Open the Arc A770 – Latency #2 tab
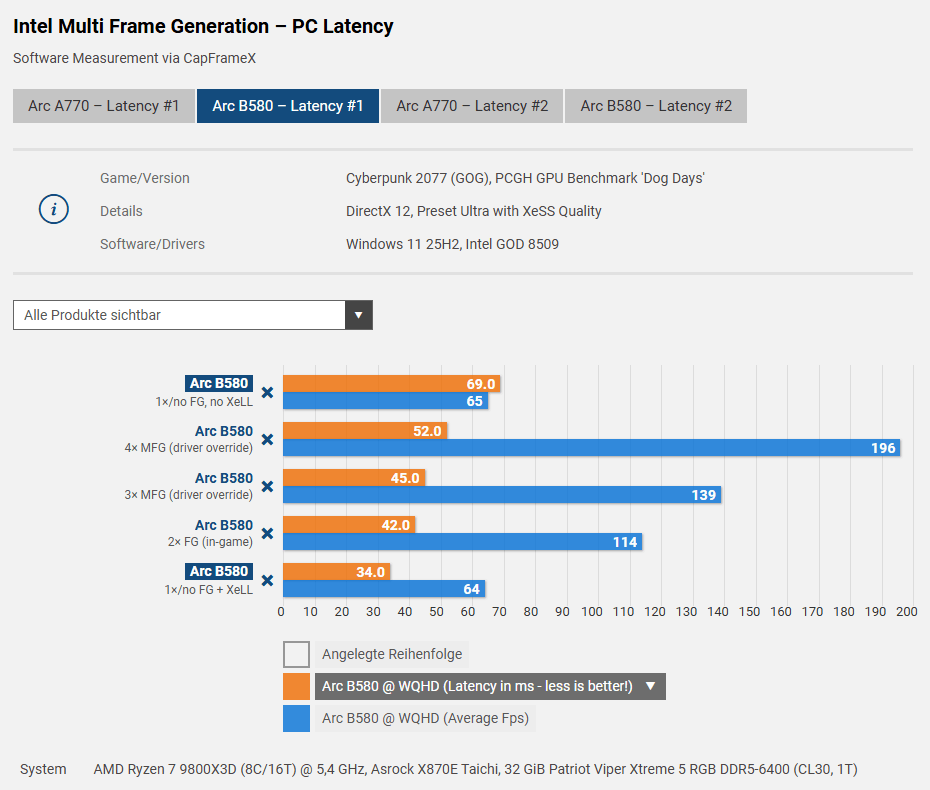Screen dimensions: 930x790 click(472, 106)
